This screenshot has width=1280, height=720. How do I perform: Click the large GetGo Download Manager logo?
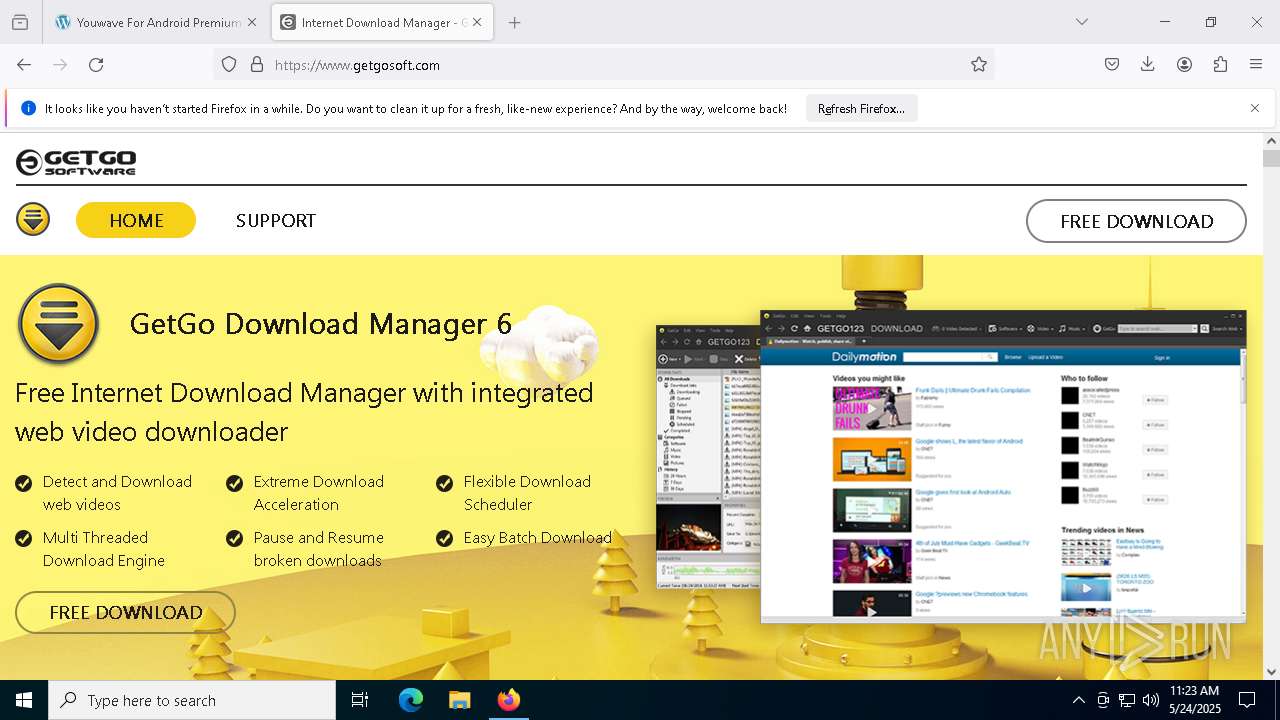(58, 324)
